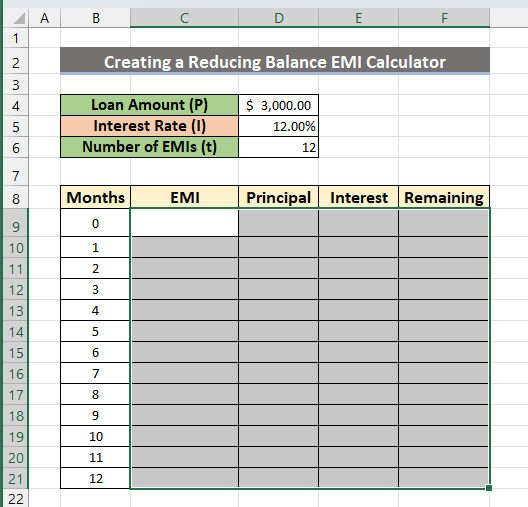Select the month 7 cell

[96, 373]
